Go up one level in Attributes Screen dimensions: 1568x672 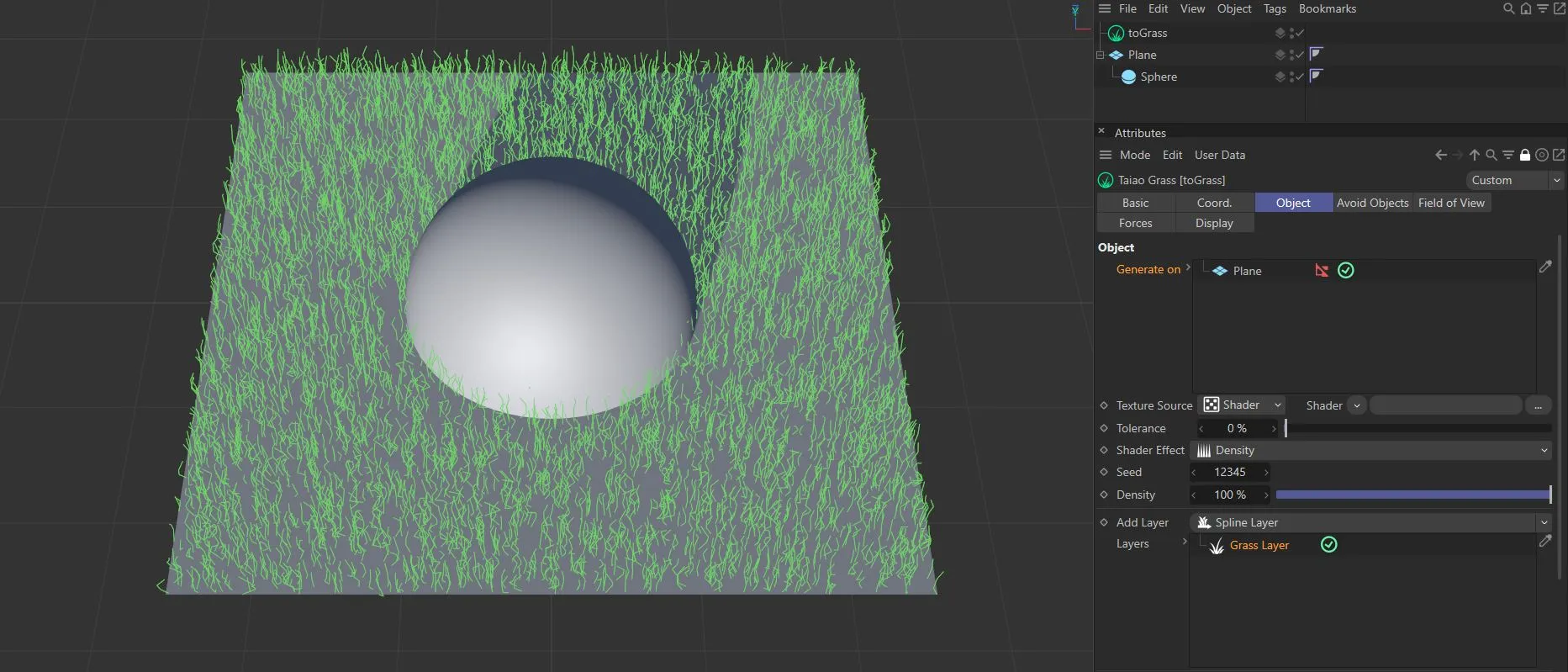(x=1474, y=155)
